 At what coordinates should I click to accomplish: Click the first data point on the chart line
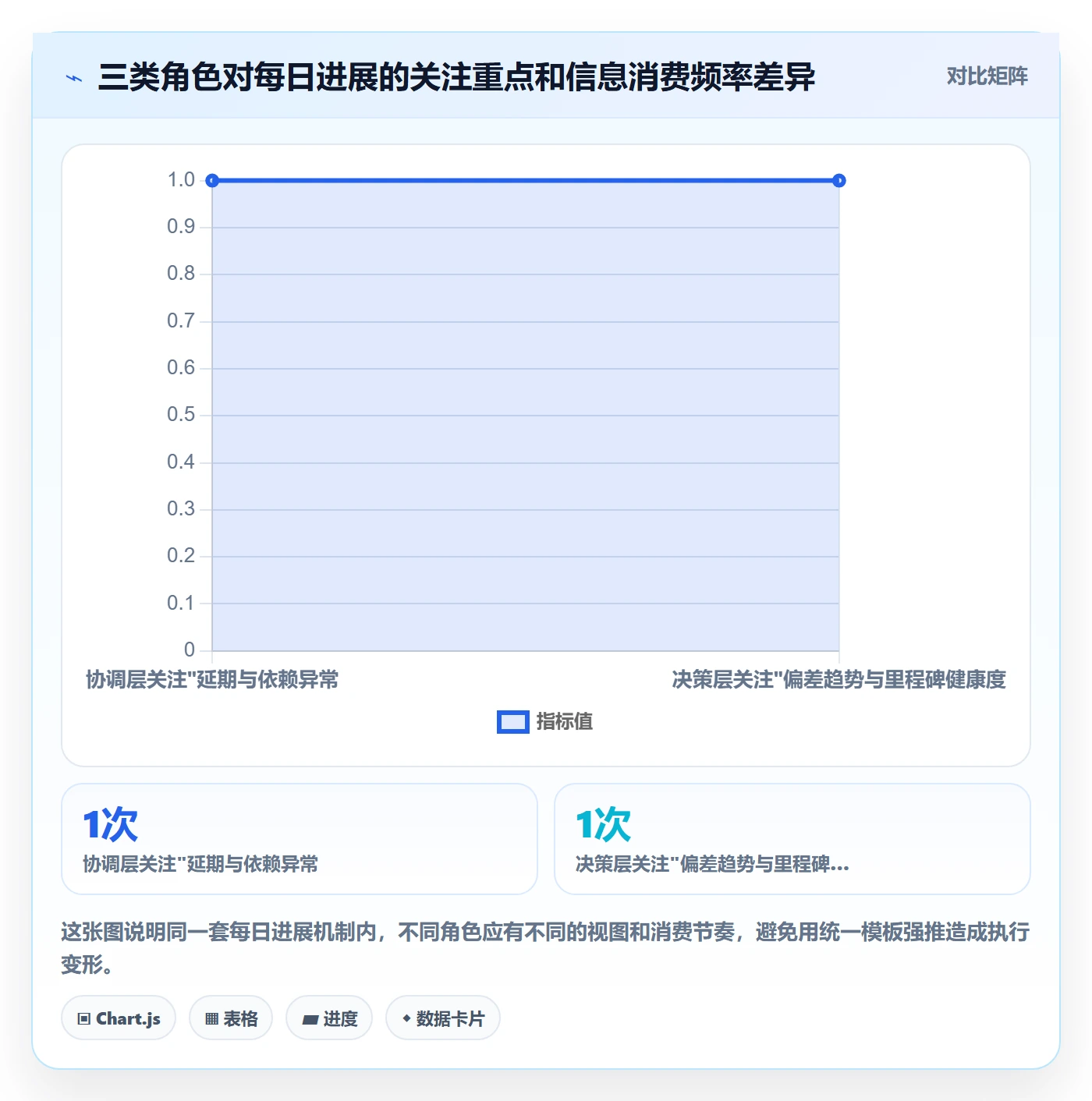[212, 181]
